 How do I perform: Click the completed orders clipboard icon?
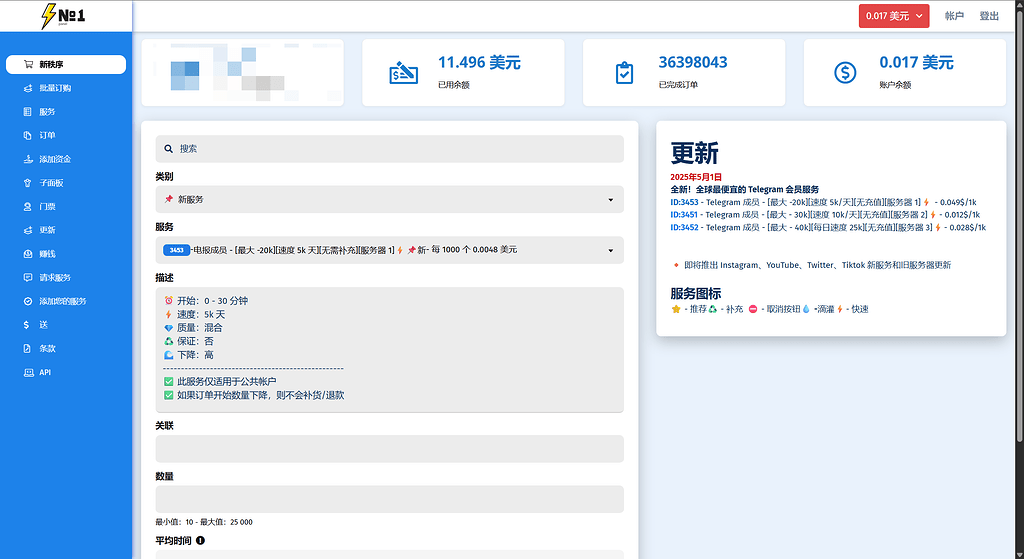(624, 72)
